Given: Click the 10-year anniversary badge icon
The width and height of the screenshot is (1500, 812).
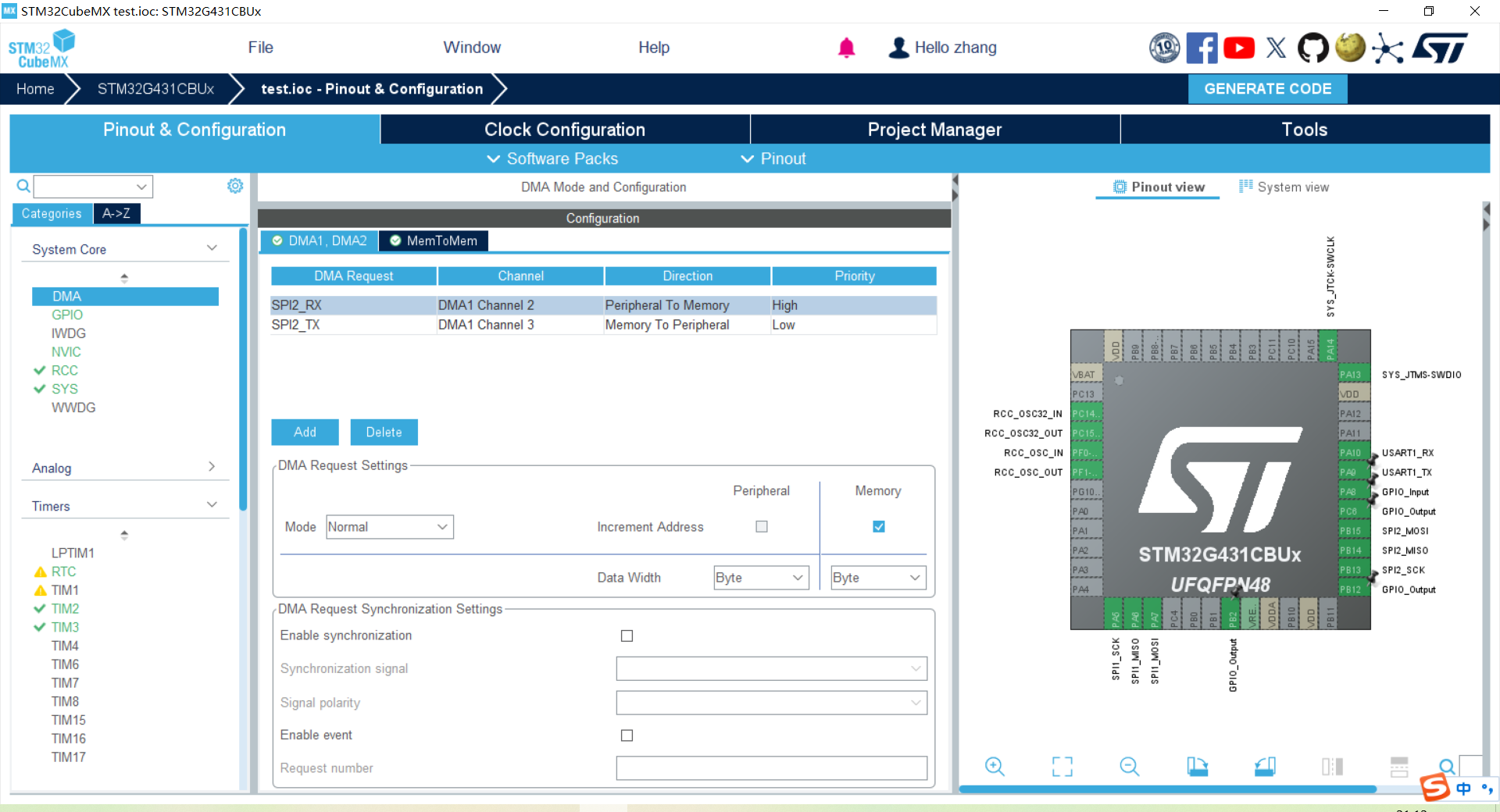Looking at the screenshot, I should point(1165,48).
